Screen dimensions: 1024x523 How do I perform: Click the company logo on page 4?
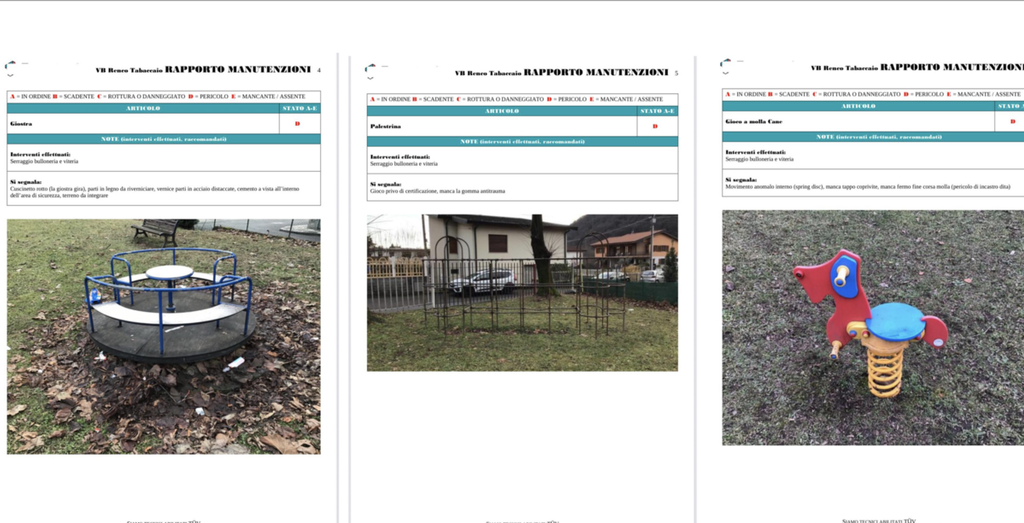[x=10, y=69]
